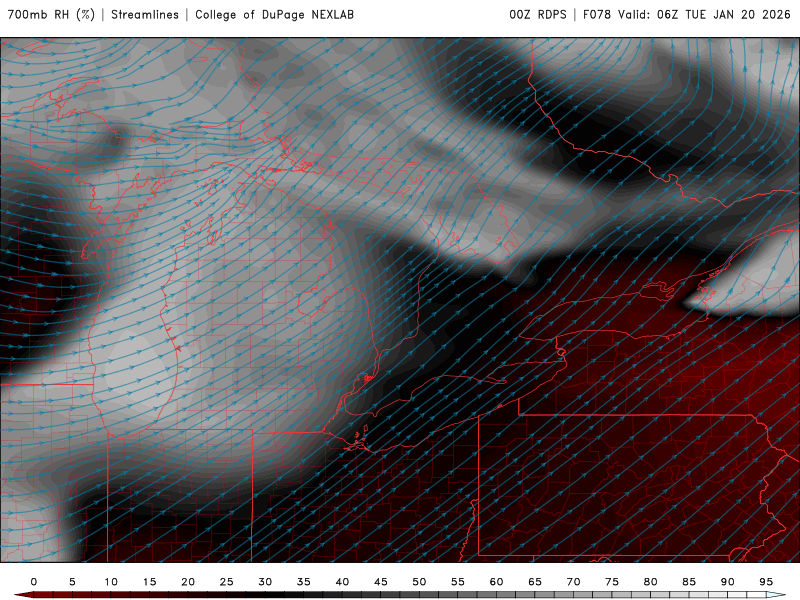Click the "15" colorbar scale label

149,582
